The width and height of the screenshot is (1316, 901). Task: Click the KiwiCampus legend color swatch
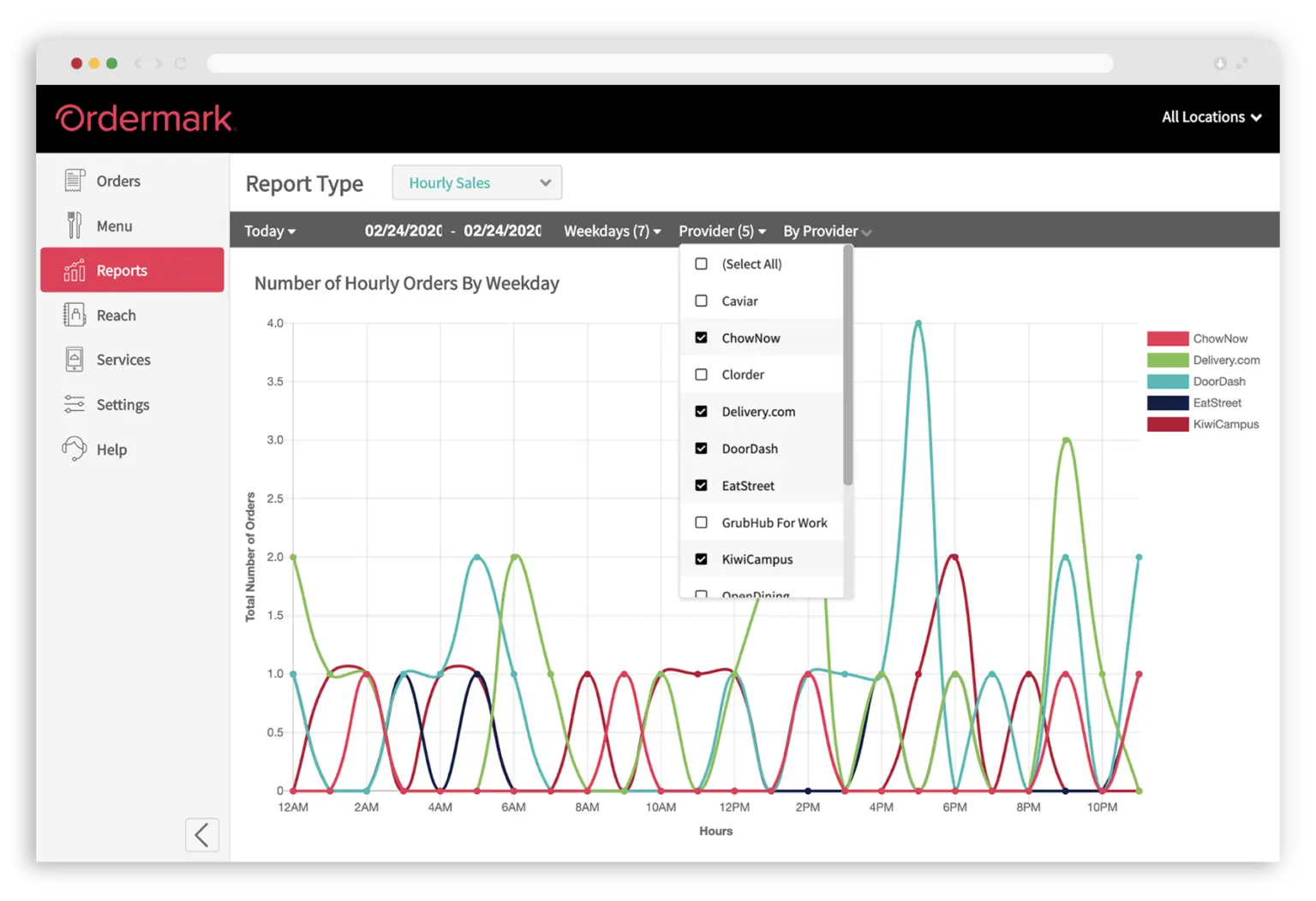point(1168,424)
